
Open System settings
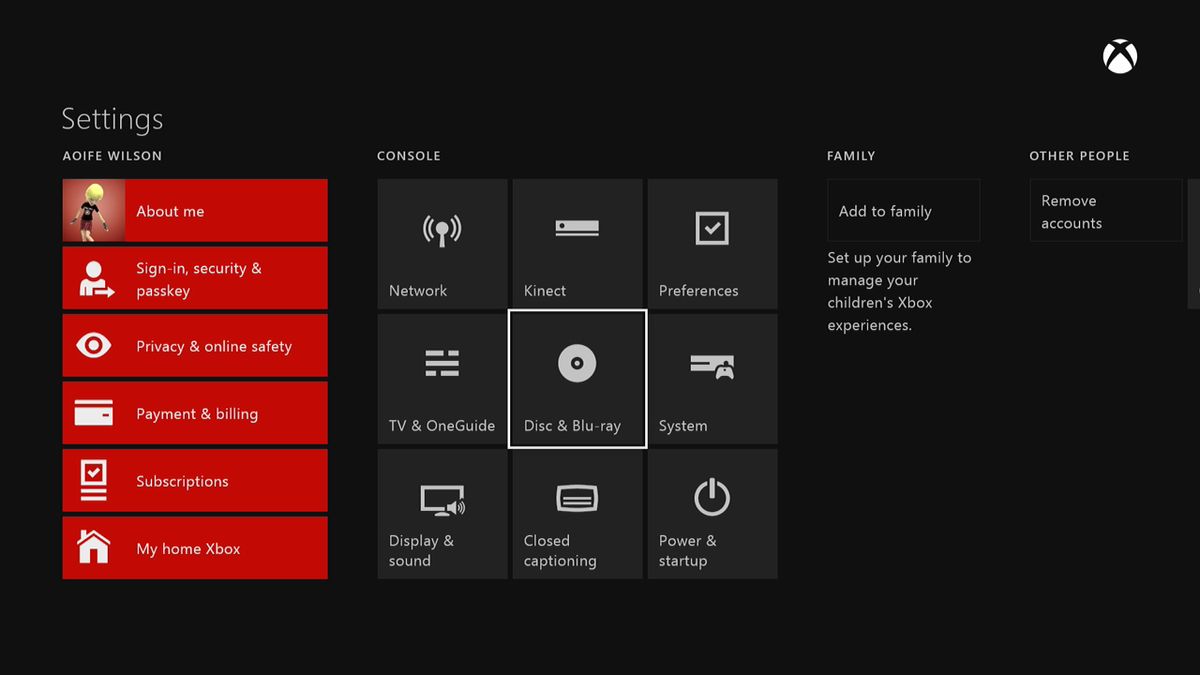pos(712,378)
